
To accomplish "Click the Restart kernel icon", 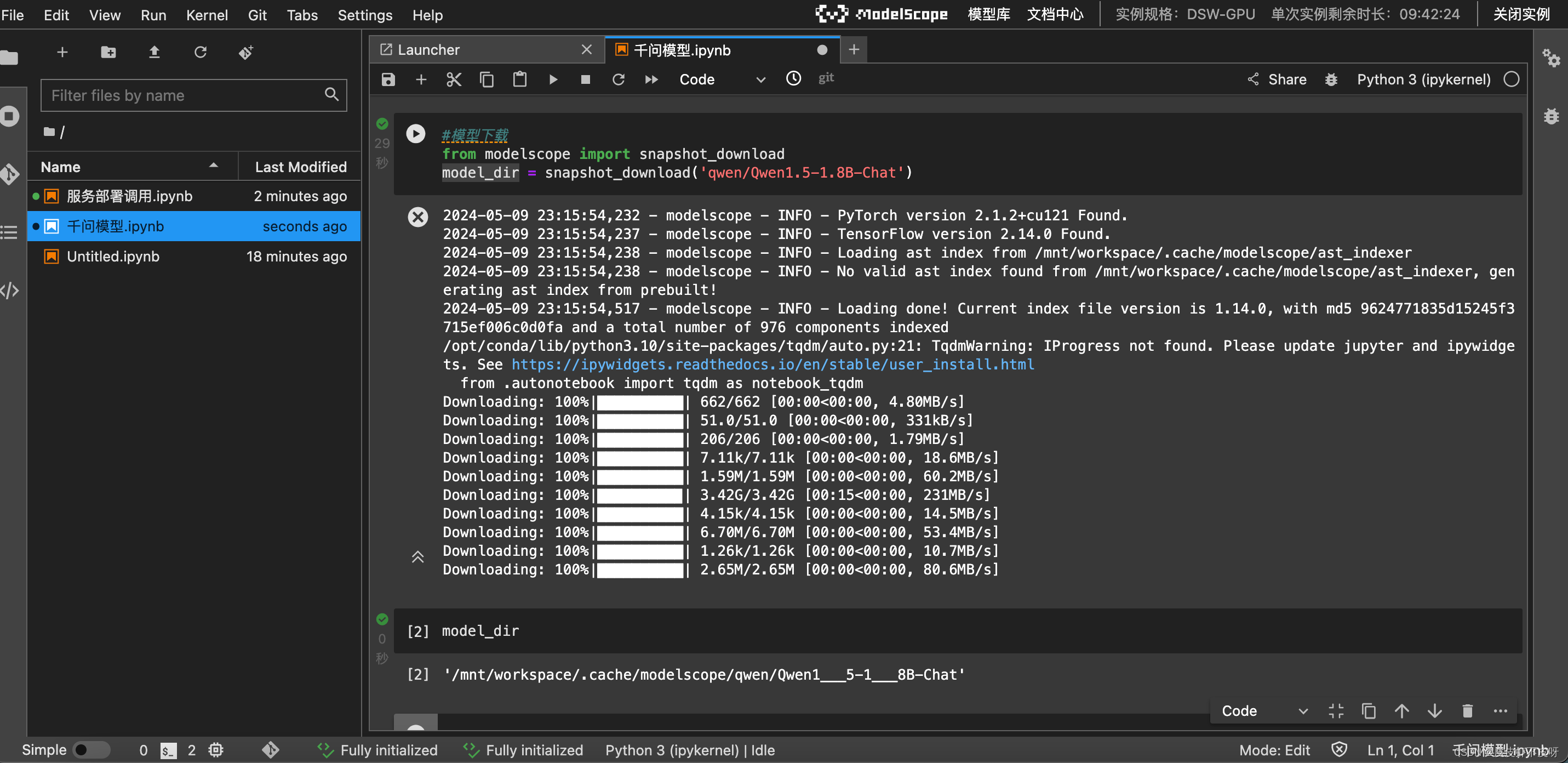I will point(619,79).
